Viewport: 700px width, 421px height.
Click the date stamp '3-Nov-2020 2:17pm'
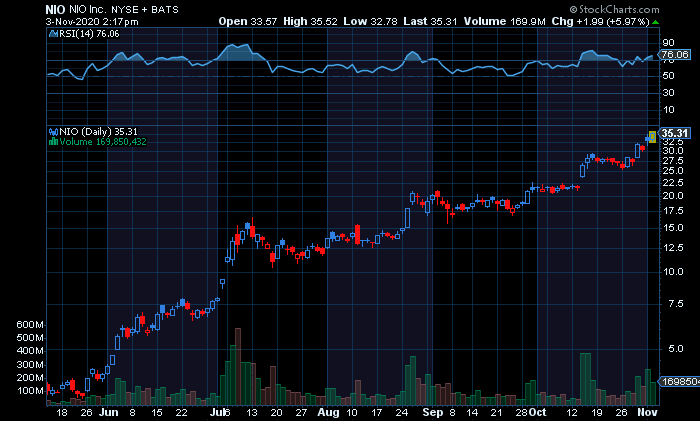point(92,21)
